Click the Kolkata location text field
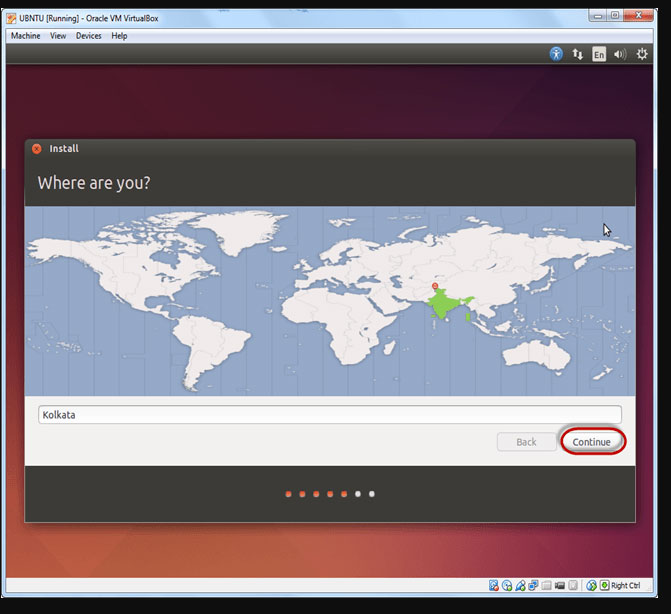 [330, 415]
